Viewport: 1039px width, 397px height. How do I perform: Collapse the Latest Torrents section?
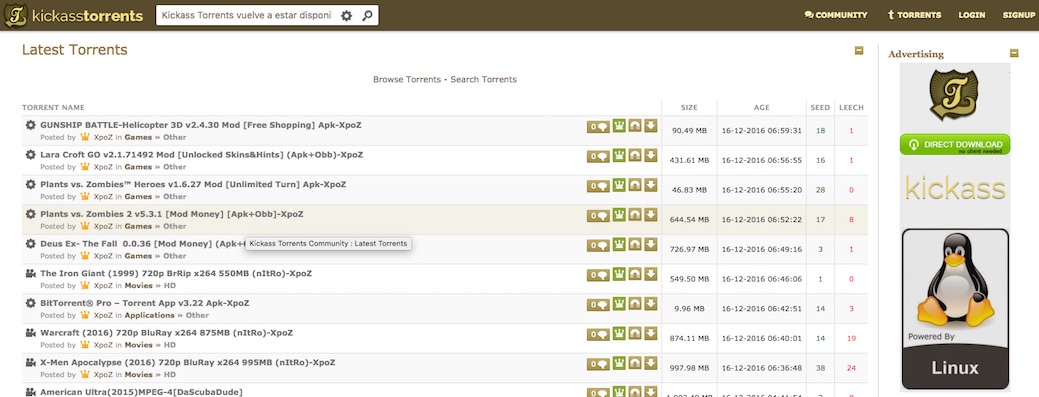coord(859,50)
